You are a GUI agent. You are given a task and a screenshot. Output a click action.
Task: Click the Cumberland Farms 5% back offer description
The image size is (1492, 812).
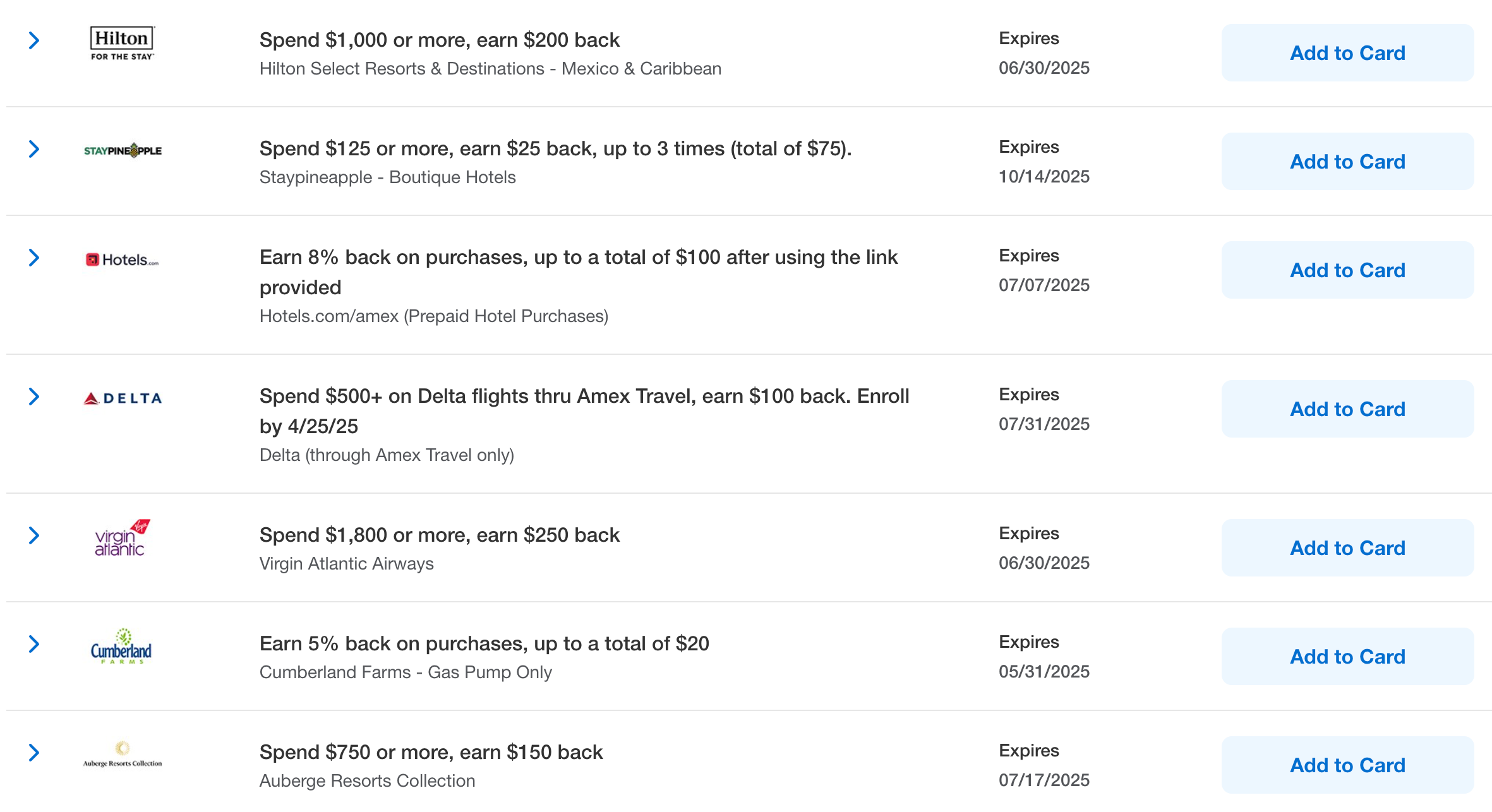[484, 643]
